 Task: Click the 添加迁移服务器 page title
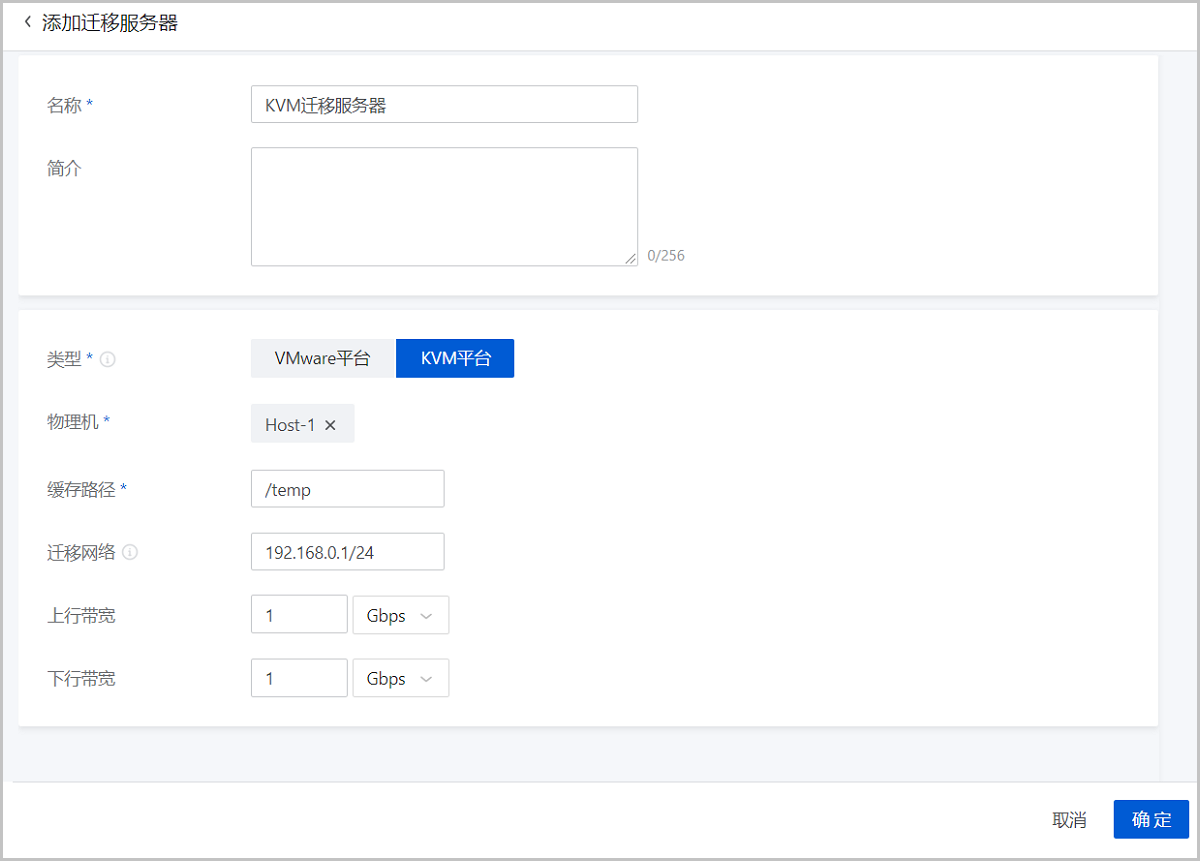pos(110,23)
